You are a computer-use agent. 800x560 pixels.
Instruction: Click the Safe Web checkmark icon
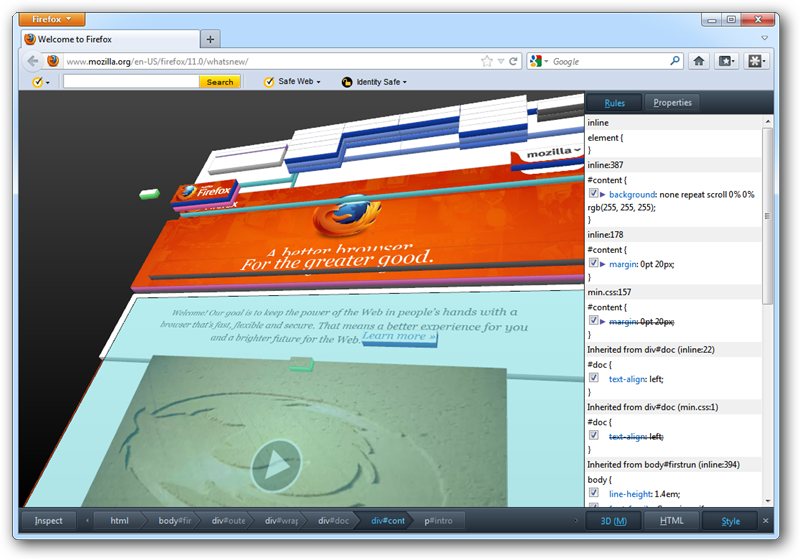[x=269, y=82]
